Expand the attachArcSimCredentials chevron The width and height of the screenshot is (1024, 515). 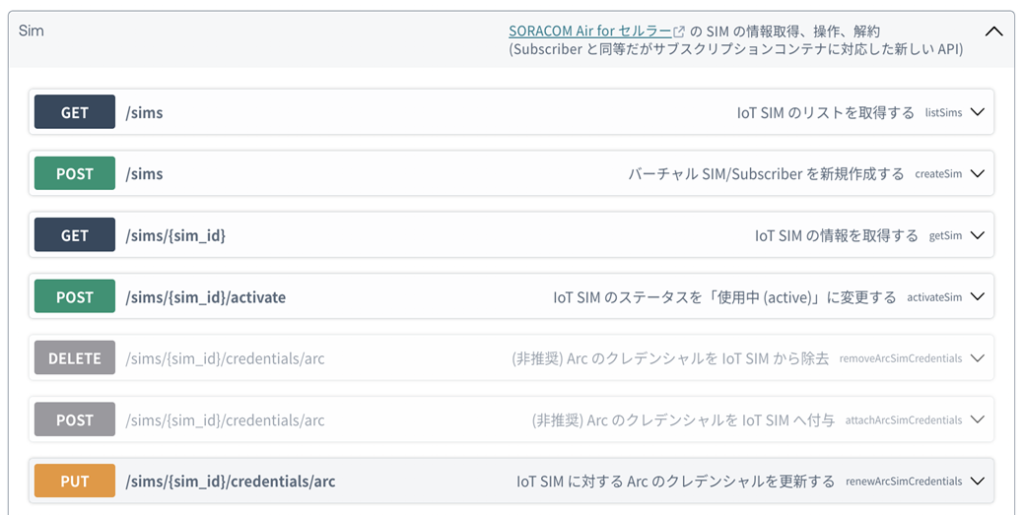point(977,420)
